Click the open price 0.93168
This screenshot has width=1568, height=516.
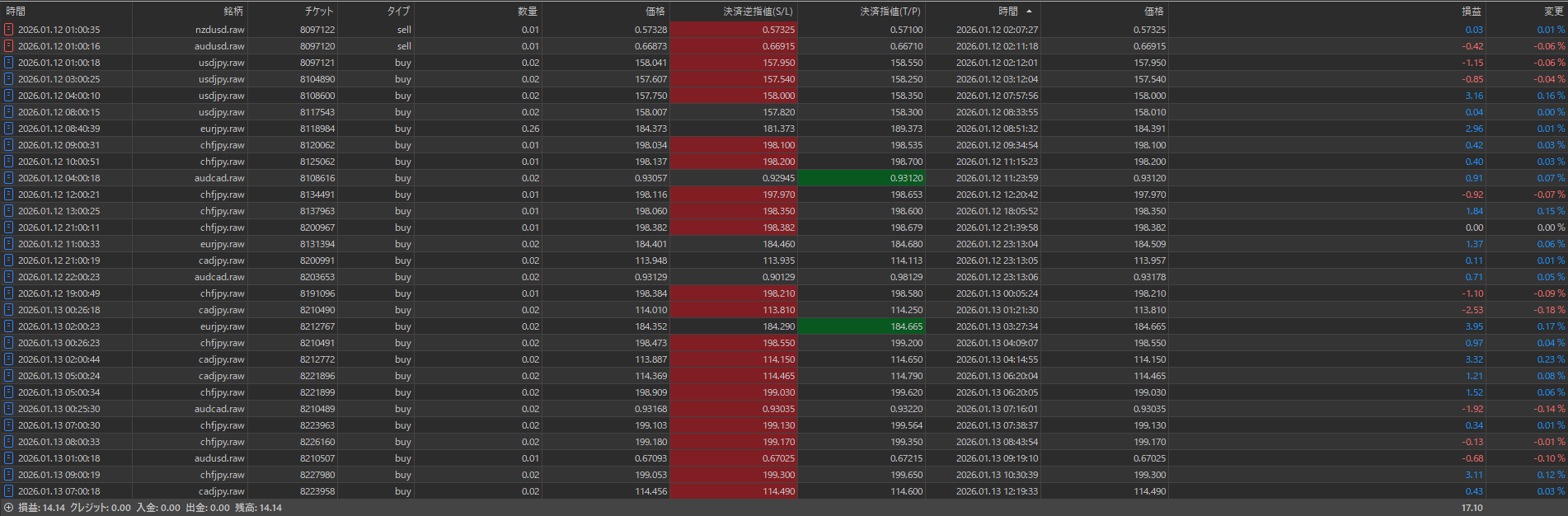click(650, 409)
